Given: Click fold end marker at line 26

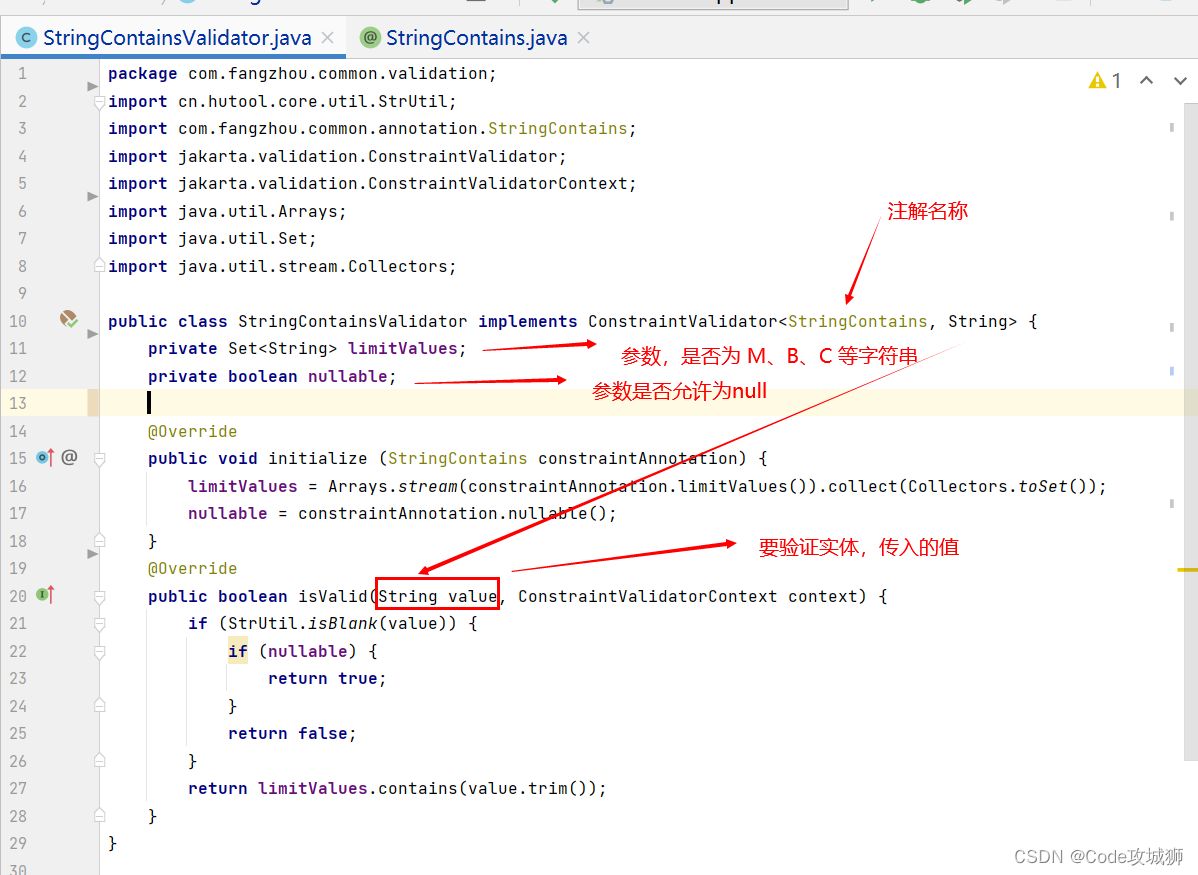Looking at the screenshot, I should [99, 760].
